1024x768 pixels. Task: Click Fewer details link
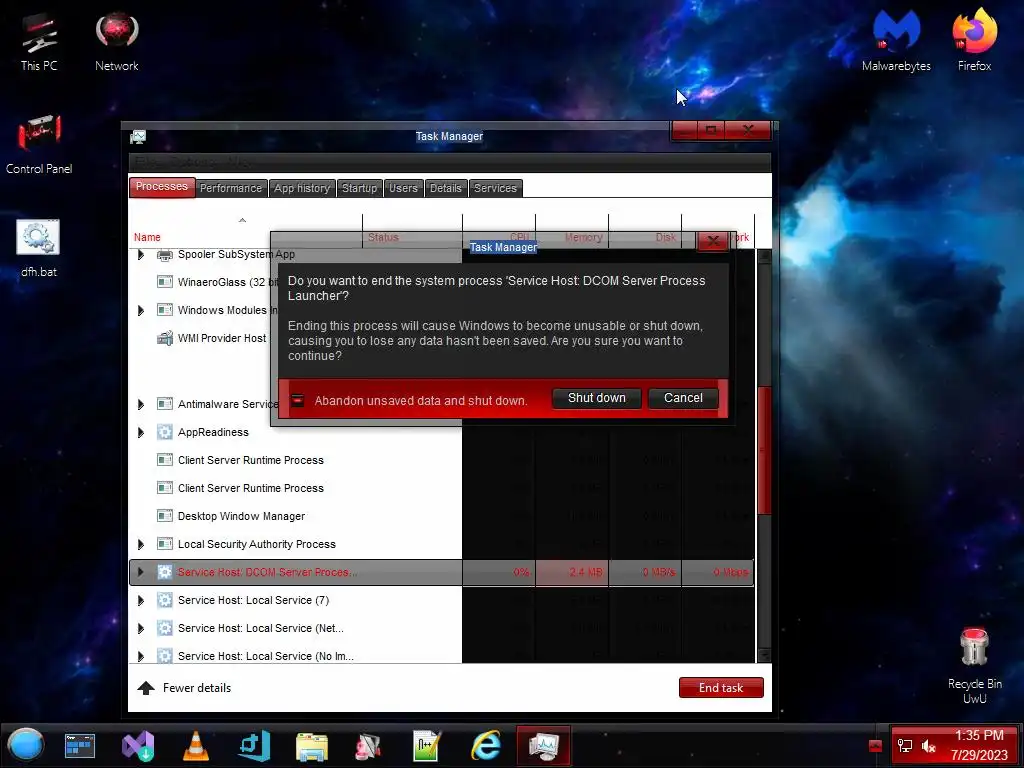[x=184, y=688]
